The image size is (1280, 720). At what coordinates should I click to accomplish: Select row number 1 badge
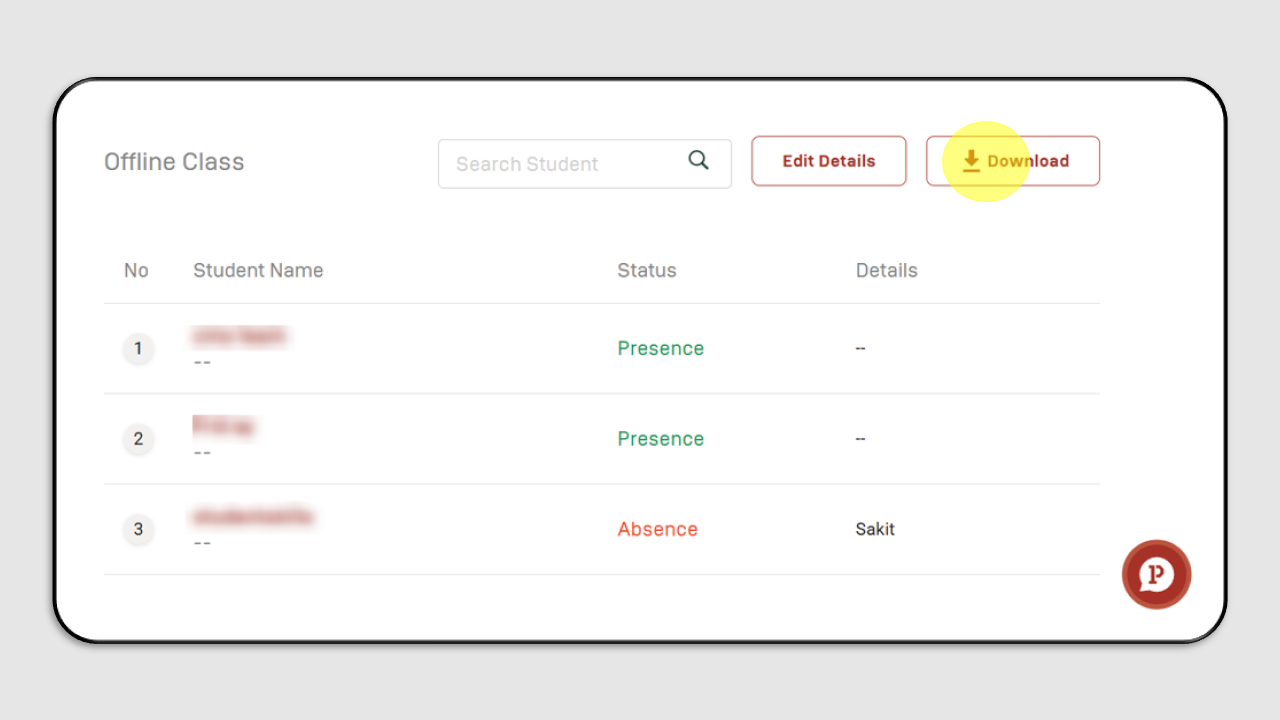tap(138, 349)
